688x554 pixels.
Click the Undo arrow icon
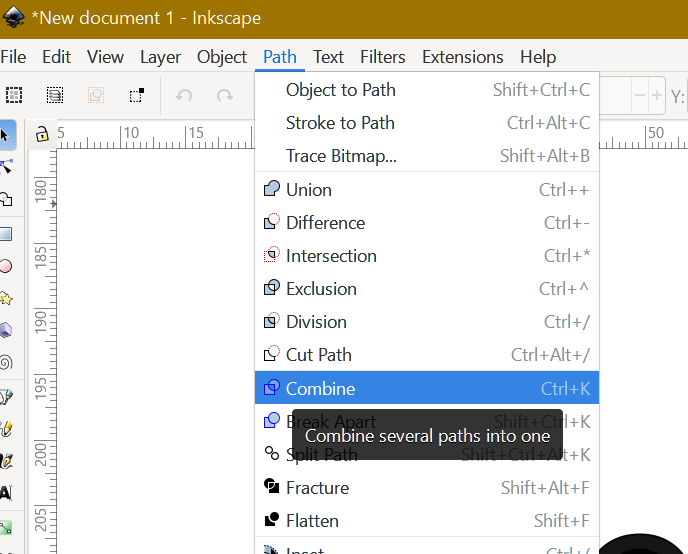(184, 96)
